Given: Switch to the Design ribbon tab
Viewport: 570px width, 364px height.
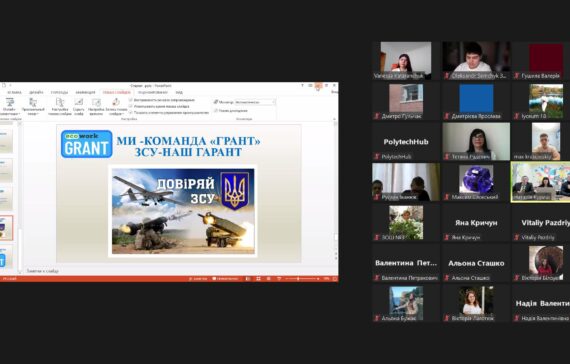Looking at the screenshot, I should [x=36, y=92].
